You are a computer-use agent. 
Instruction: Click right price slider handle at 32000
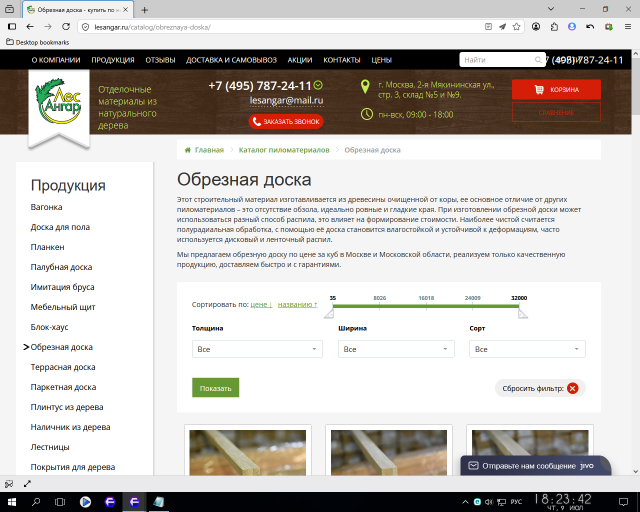(x=522, y=314)
